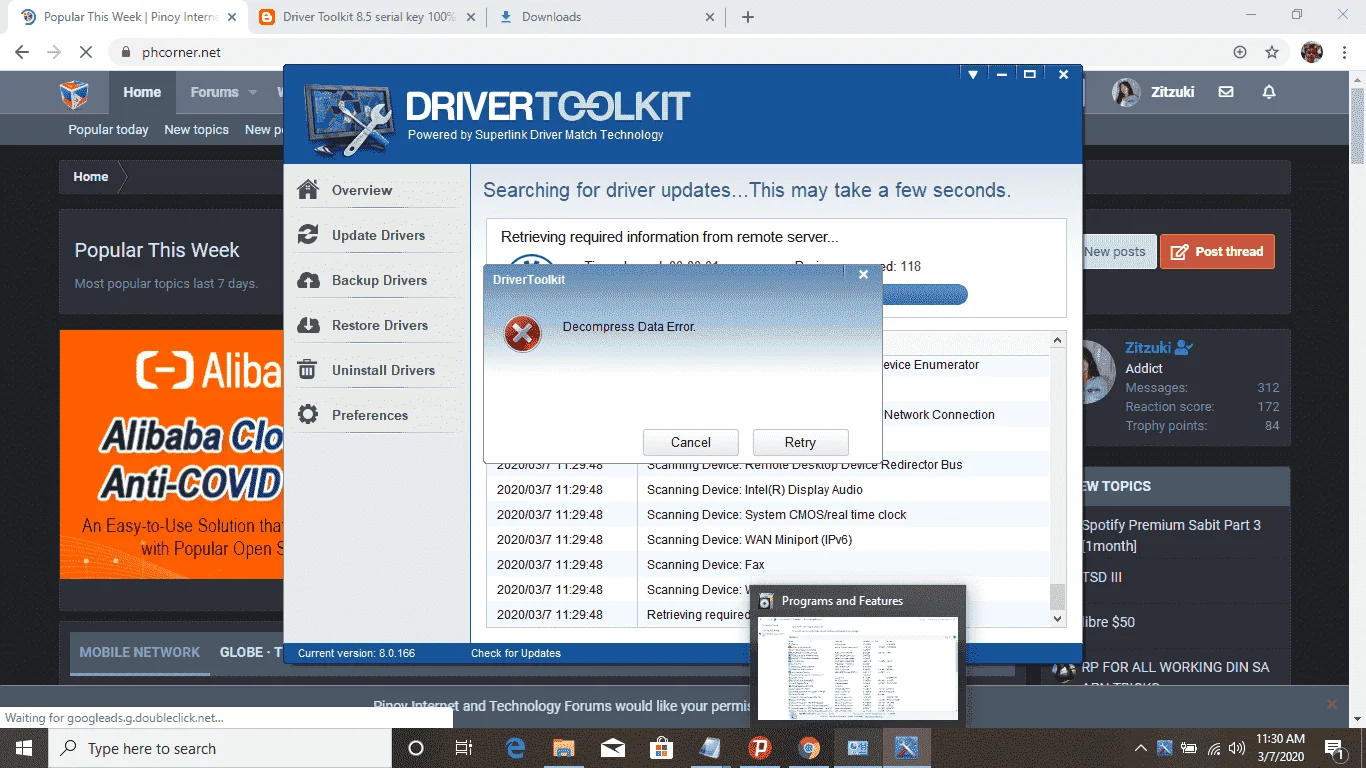Click the Popular today link
1366x768 pixels.
click(108, 129)
